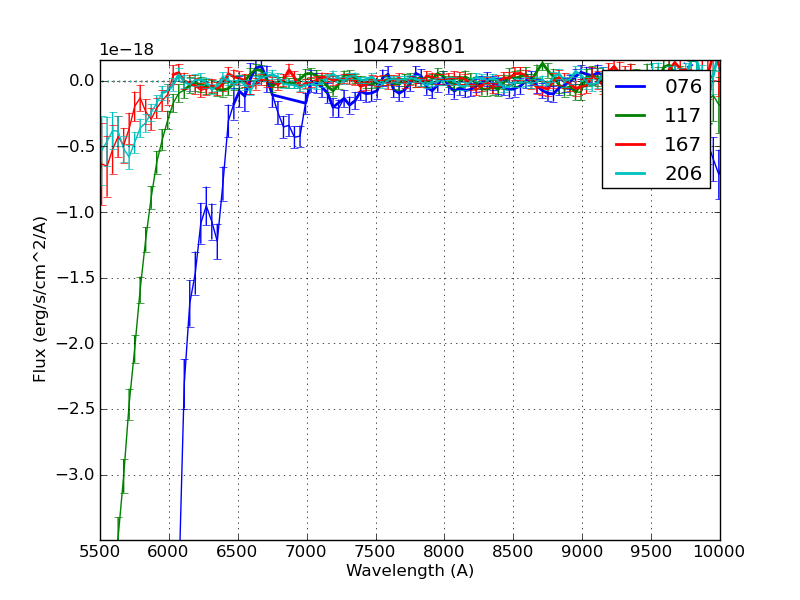Screen dimensions: 800x600
Task: Select the 117 legend label
Action: pos(683,116)
